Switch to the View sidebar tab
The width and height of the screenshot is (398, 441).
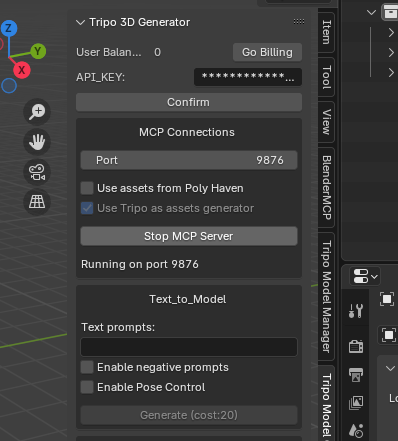tap(326, 122)
